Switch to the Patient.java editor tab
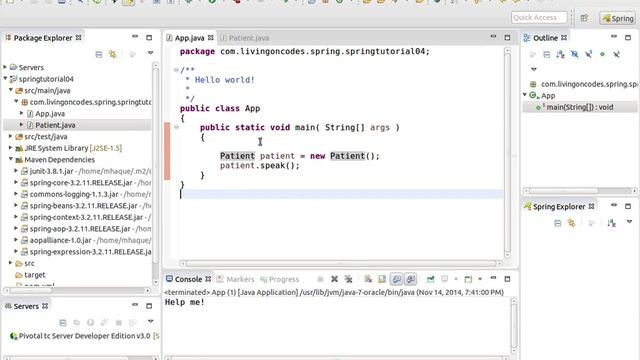 click(x=244, y=38)
